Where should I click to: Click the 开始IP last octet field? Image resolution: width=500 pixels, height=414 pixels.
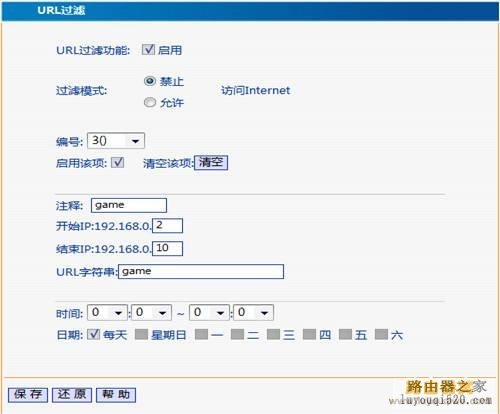tap(167, 226)
